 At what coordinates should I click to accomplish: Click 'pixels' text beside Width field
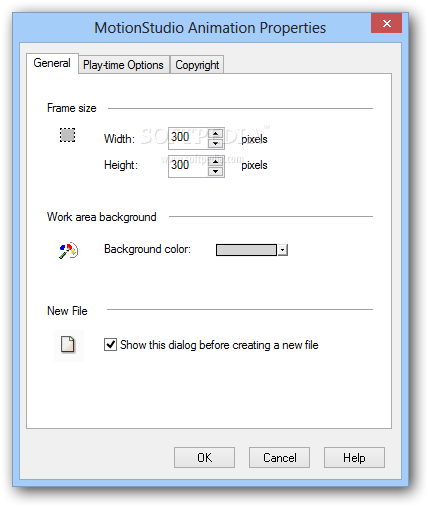pos(254,139)
